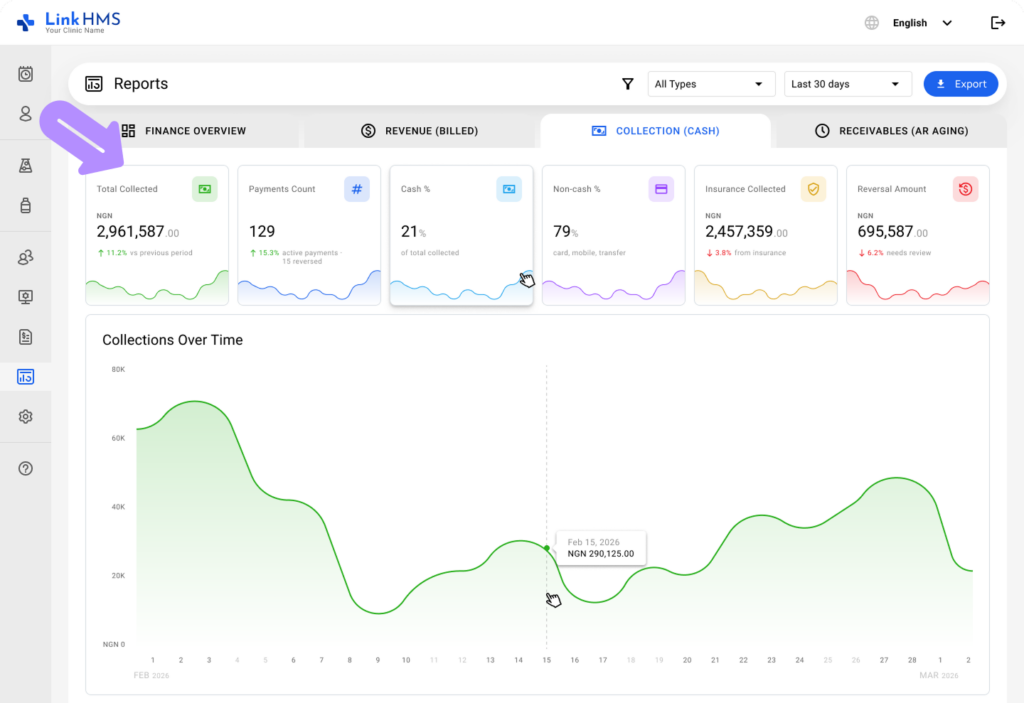The width and height of the screenshot is (1024, 703).
Task: Click the Non-cash % card icon
Action: tap(661, 189)
